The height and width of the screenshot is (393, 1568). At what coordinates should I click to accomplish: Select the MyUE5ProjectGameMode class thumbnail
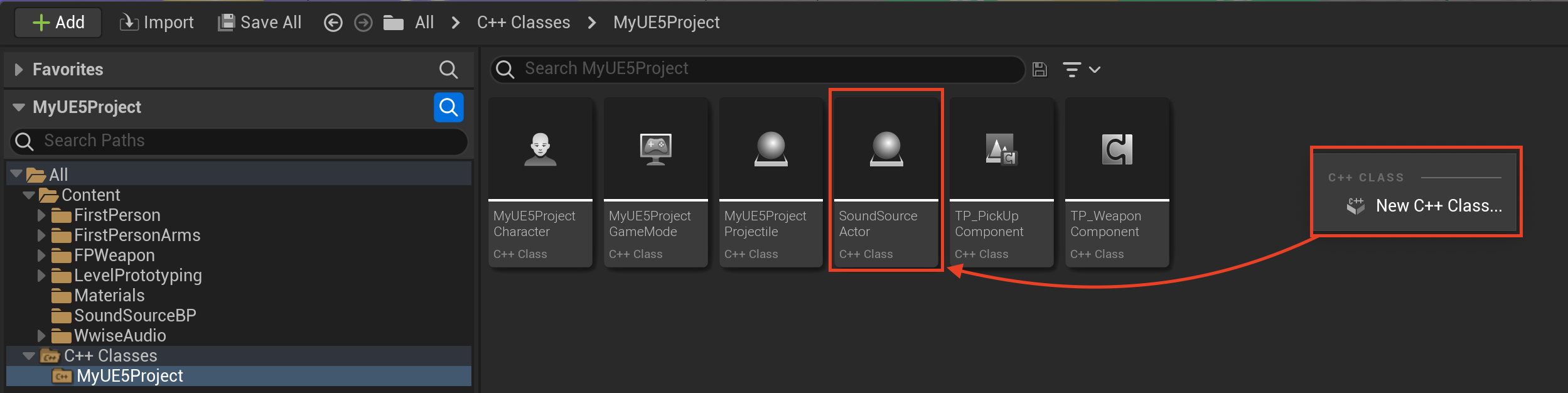click(656, 183)
